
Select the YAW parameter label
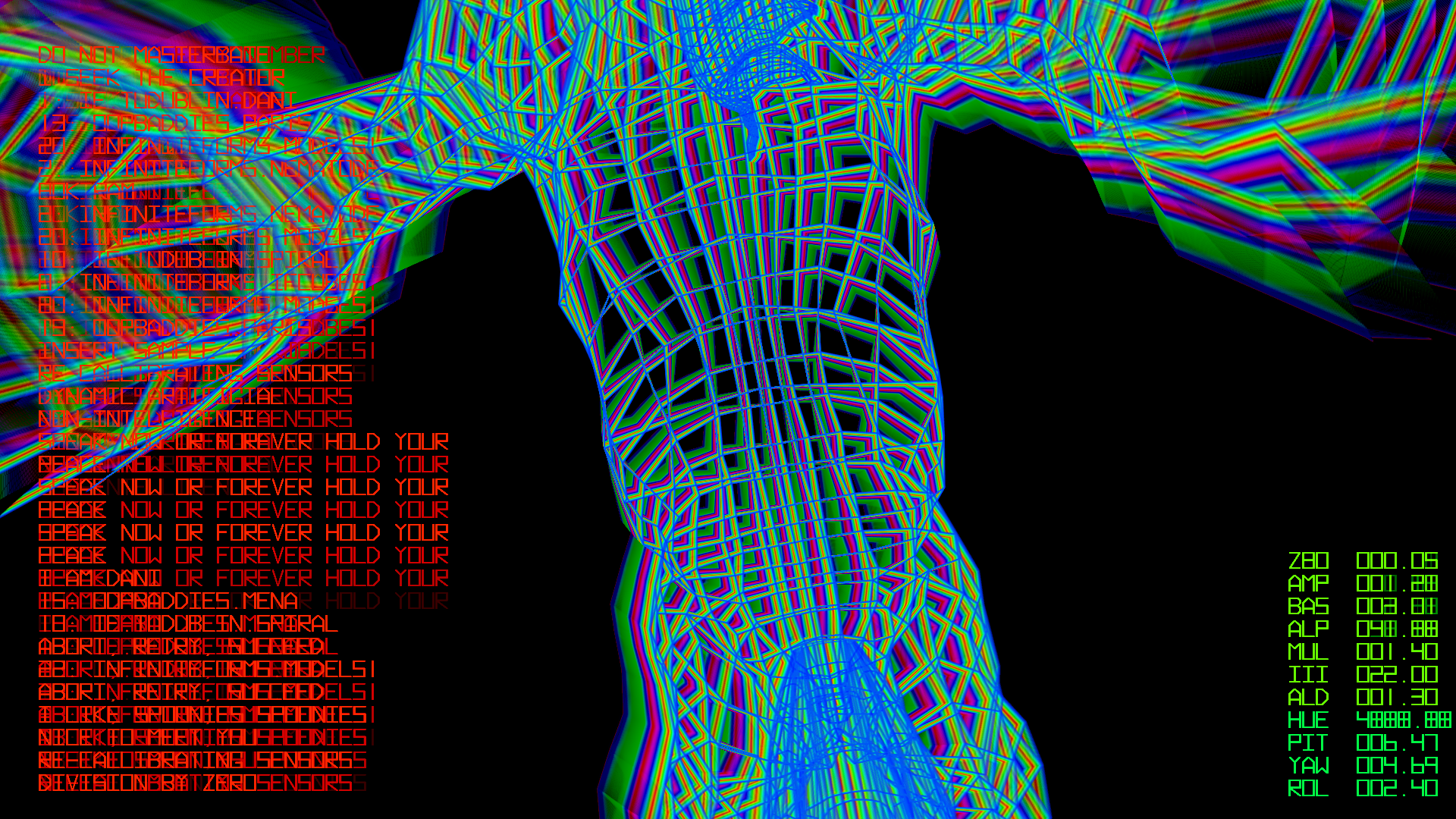pos(1308,766)
